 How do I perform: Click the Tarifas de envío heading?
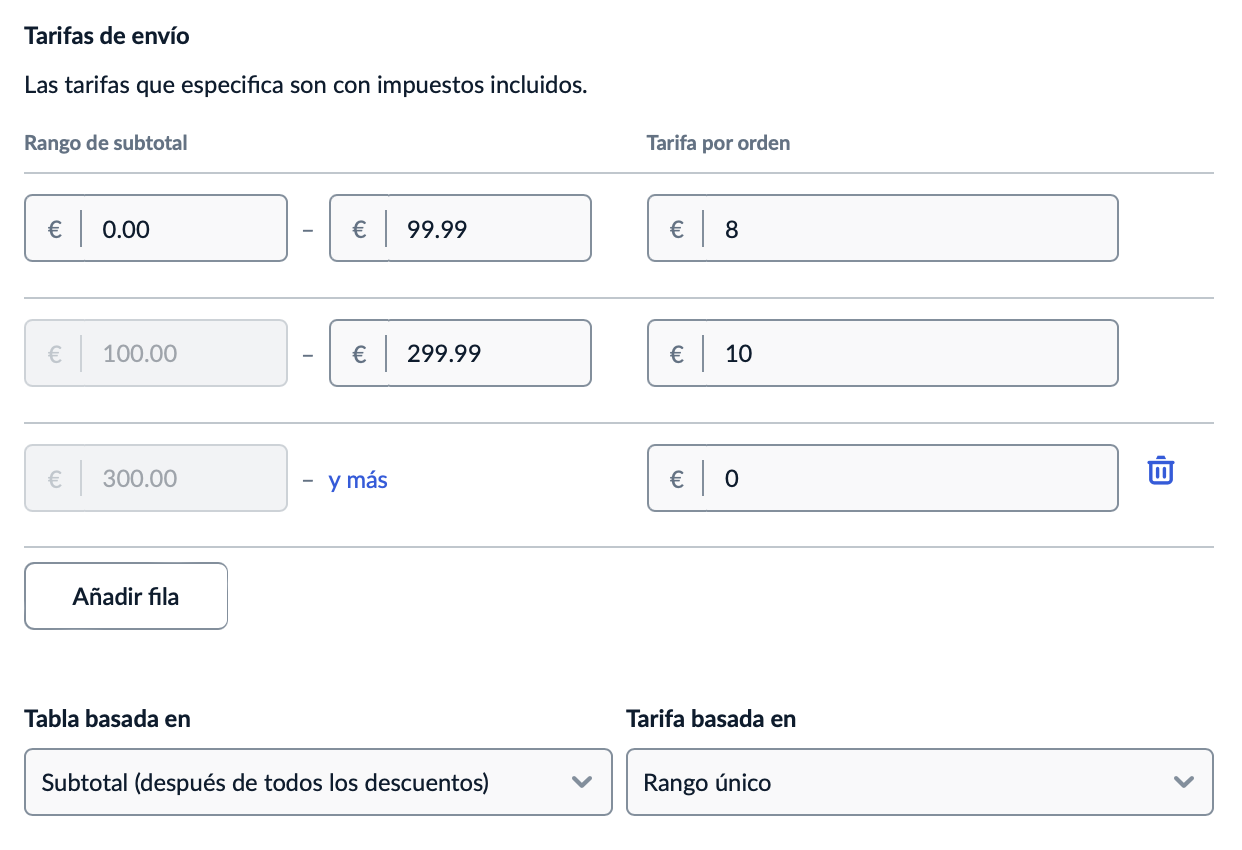click(107, 37)
